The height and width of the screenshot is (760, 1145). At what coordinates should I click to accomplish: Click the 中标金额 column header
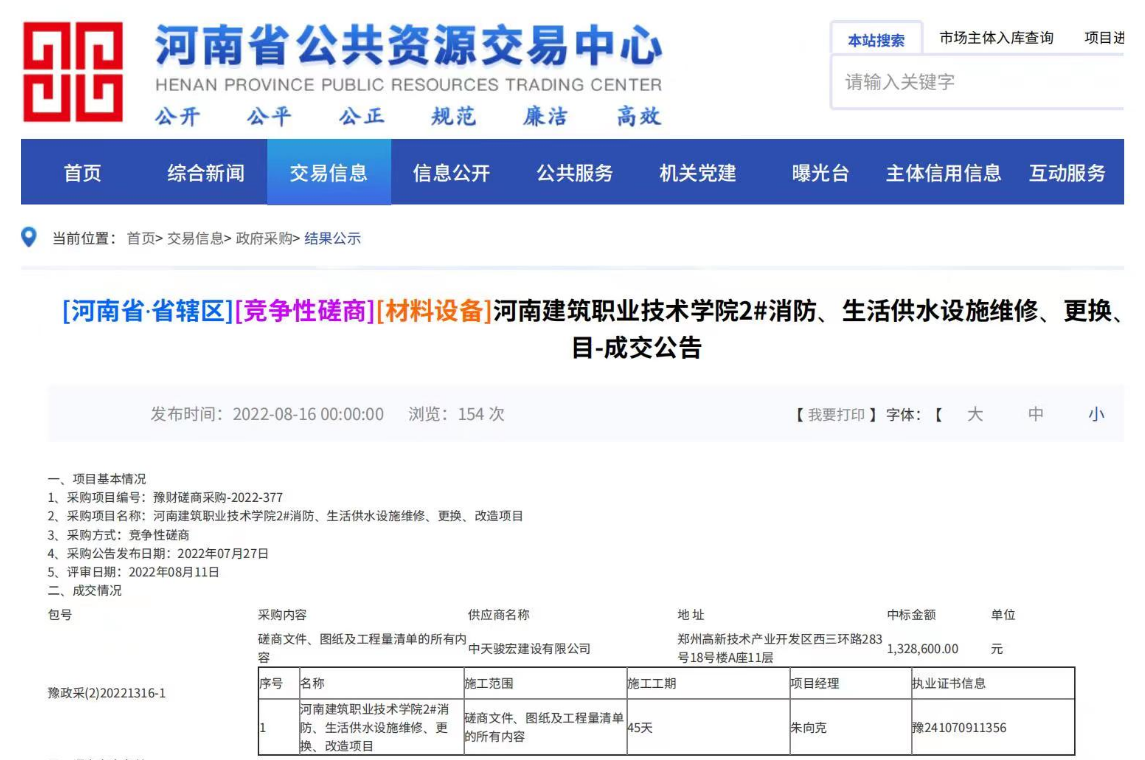click(911, 615)
